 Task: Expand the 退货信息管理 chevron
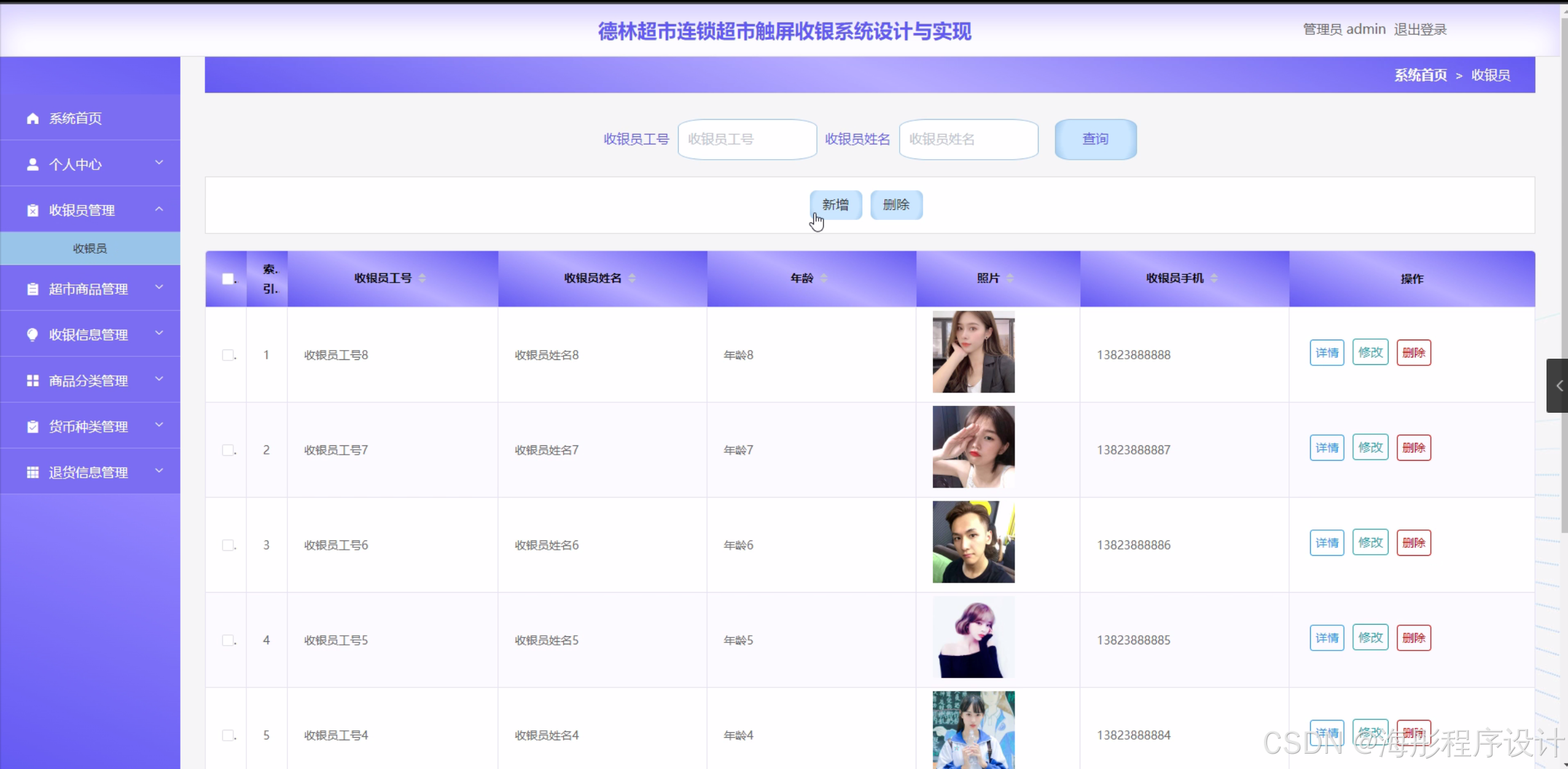coord(159,471)
